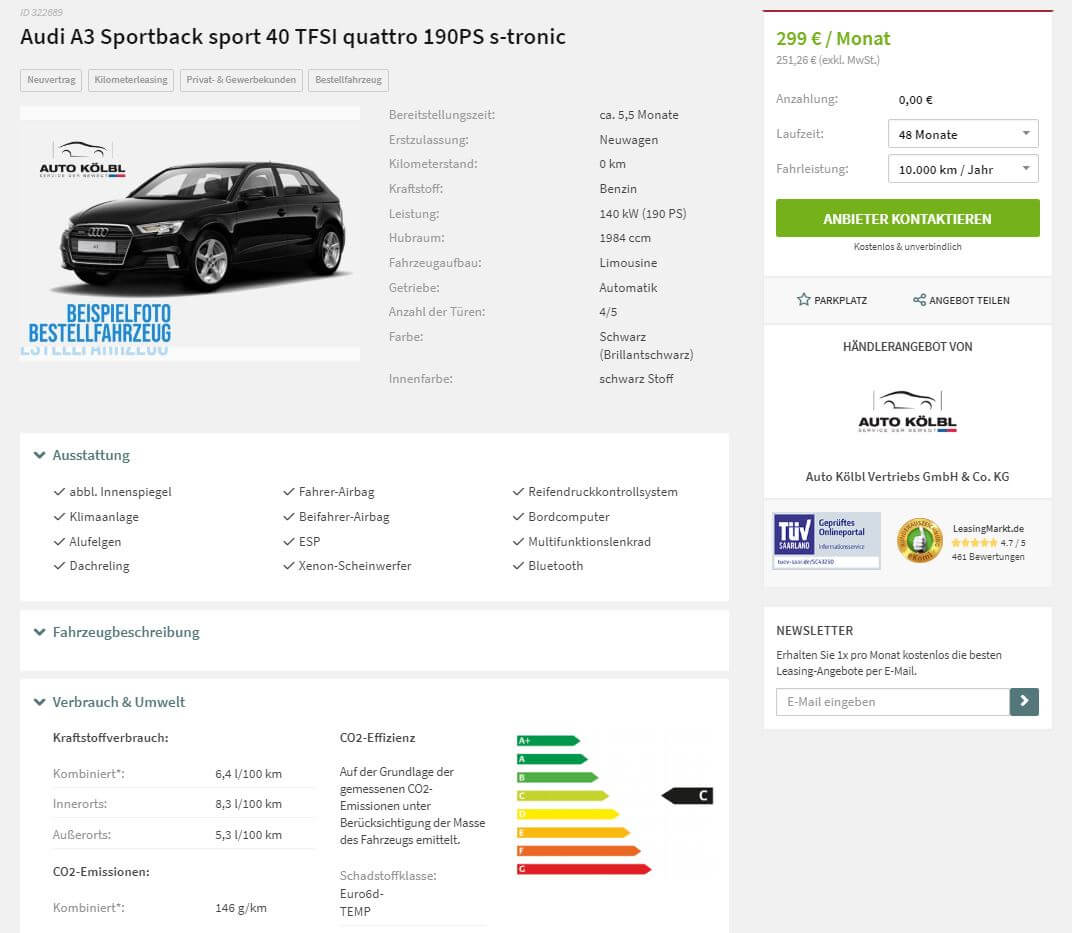The height and width of the screenshot is (933, 1072).
Task: Click the A+ green efficiency bar
Action: (548, 740)
